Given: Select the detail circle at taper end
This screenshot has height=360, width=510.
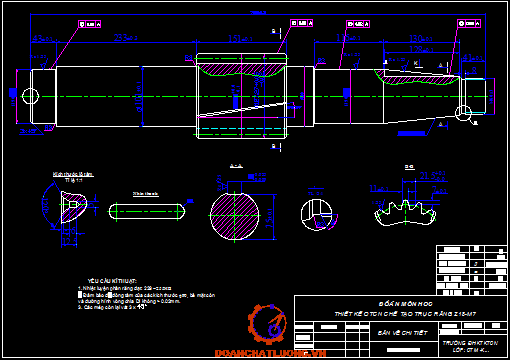Looking at the screenshot, I should point(463,113).
